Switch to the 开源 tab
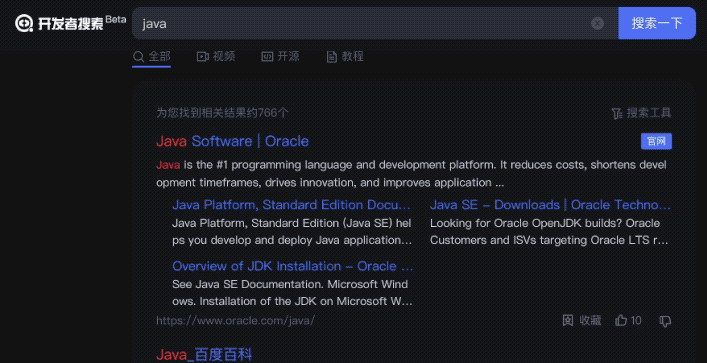Screen dimensions: 707x363 (x=280, y=57)
